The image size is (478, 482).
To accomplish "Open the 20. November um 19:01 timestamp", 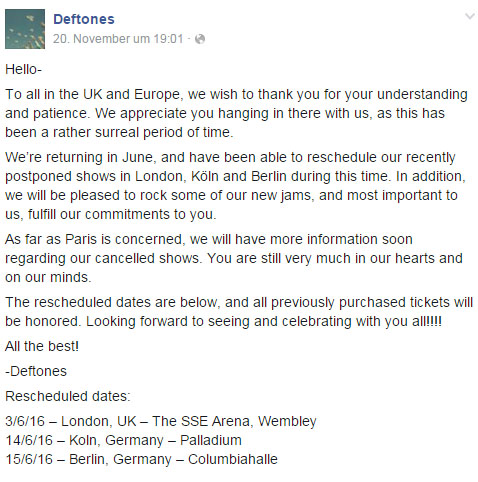I will click(118, 39).
